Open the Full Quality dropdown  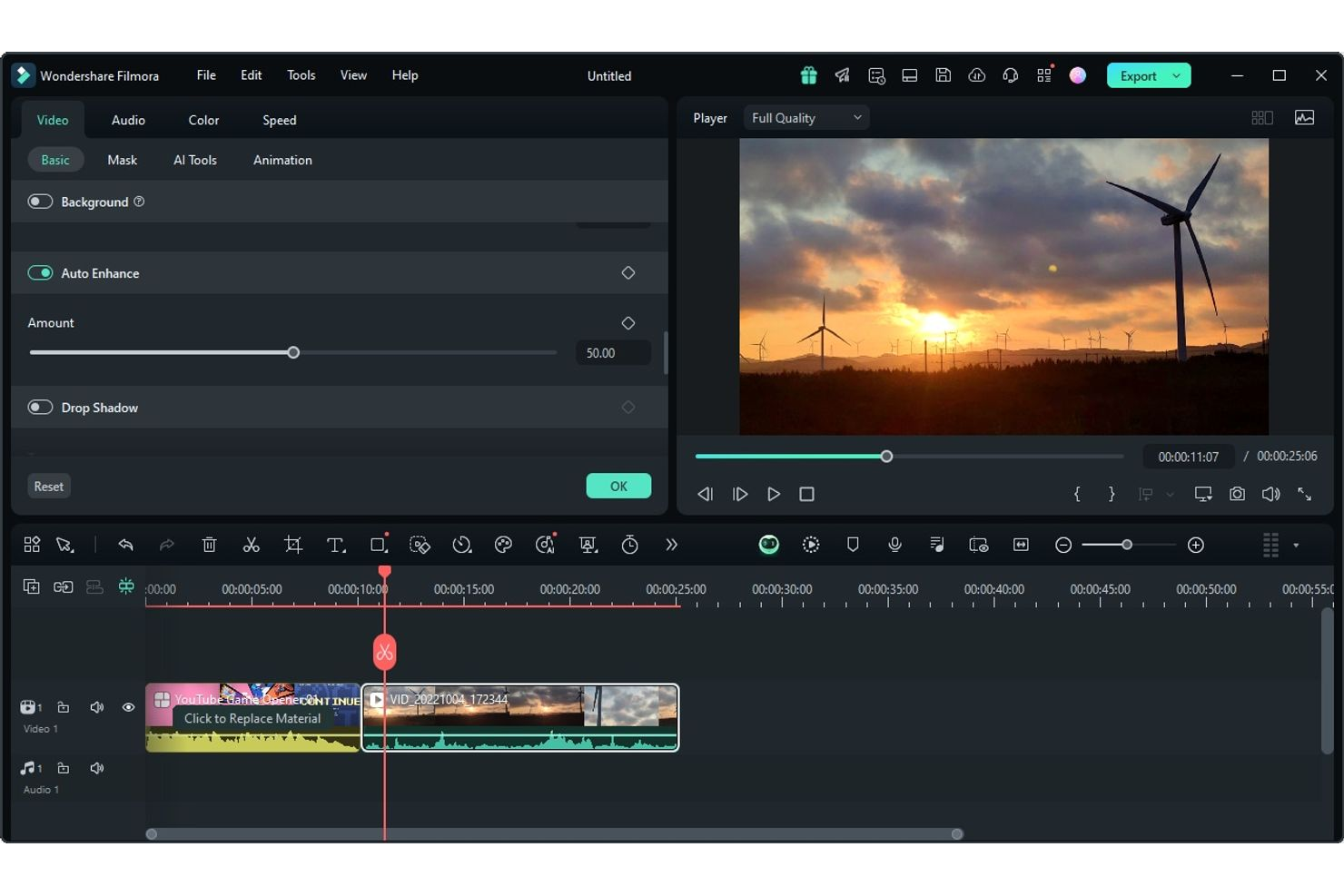(805, 117)
